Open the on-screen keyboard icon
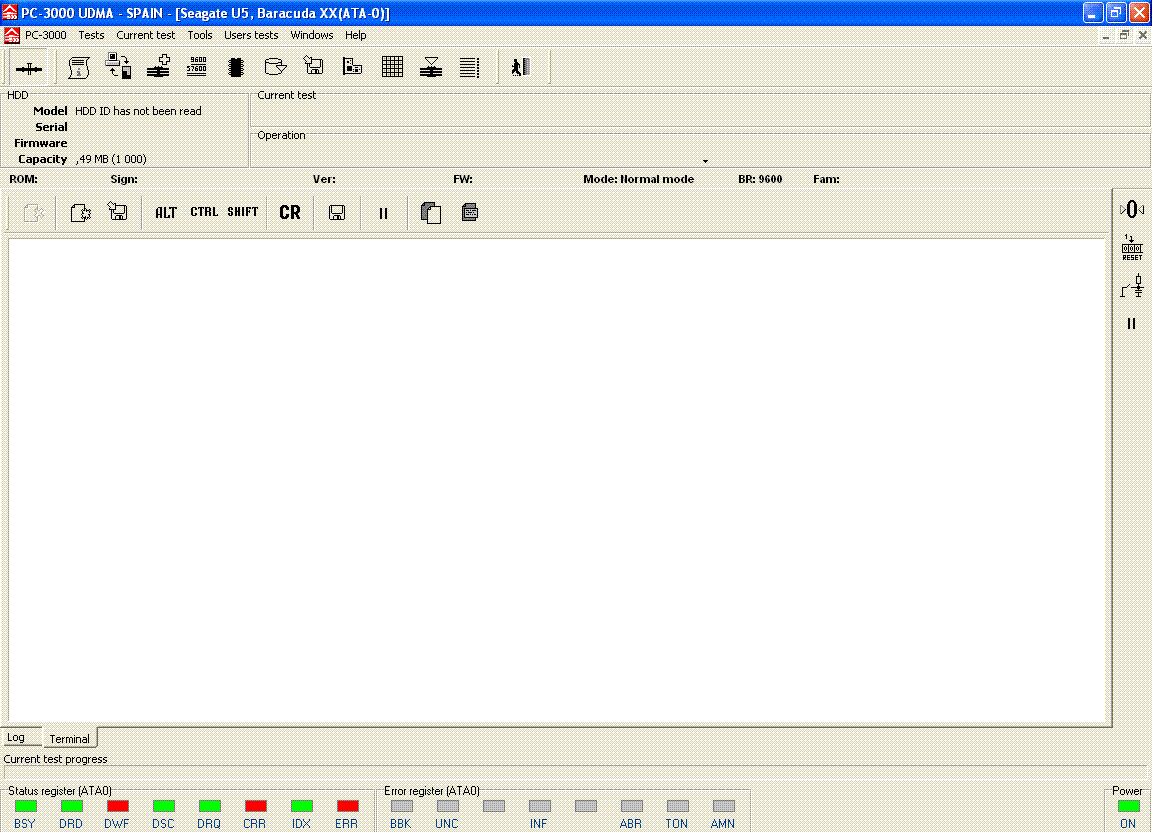The height and width of the screenshot is (832, 1154). (x=470, y=213)
